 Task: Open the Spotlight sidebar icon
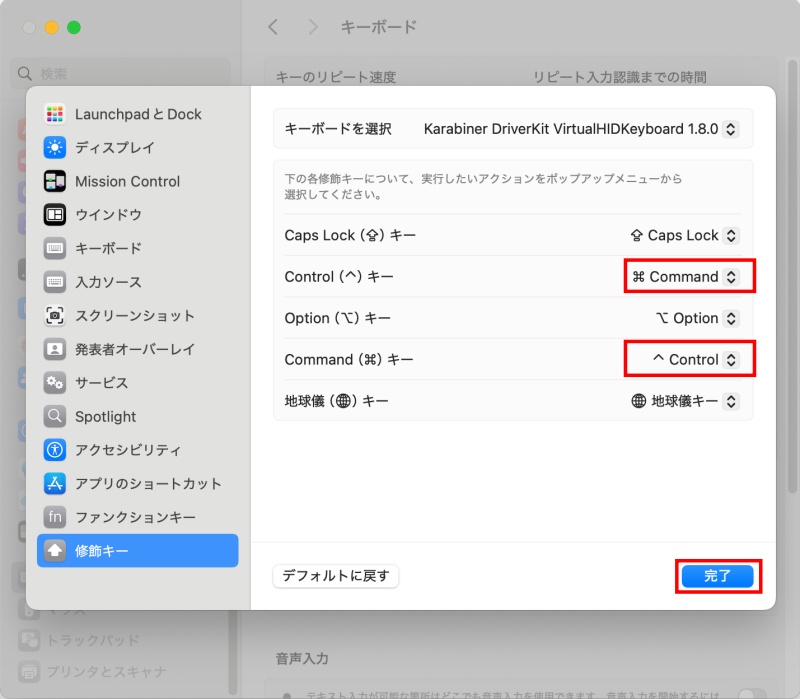pos(55,416)
